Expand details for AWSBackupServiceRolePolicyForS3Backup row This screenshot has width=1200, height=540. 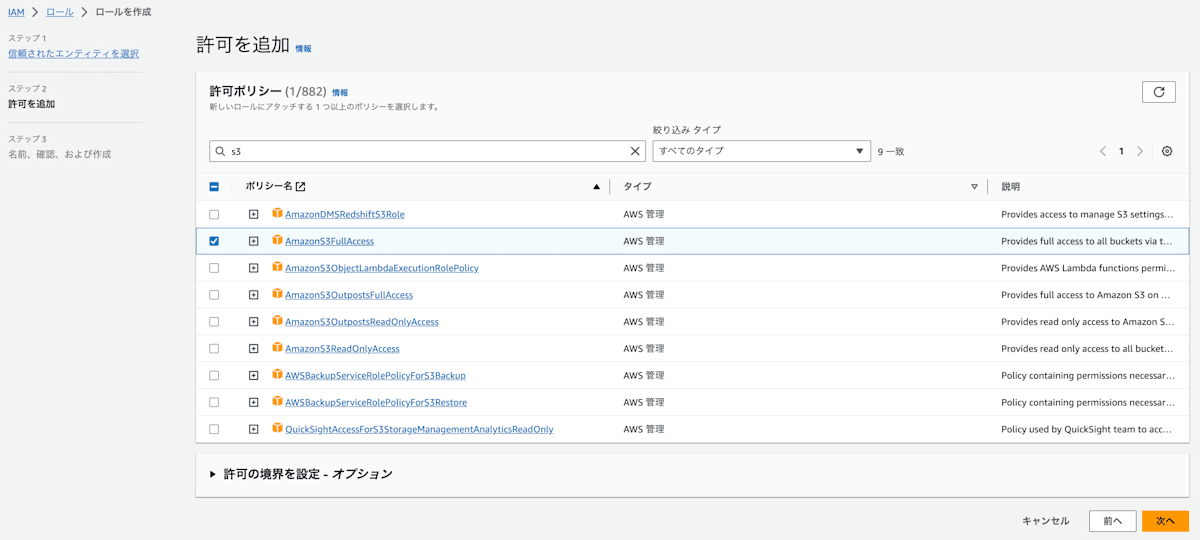(254, 375)
